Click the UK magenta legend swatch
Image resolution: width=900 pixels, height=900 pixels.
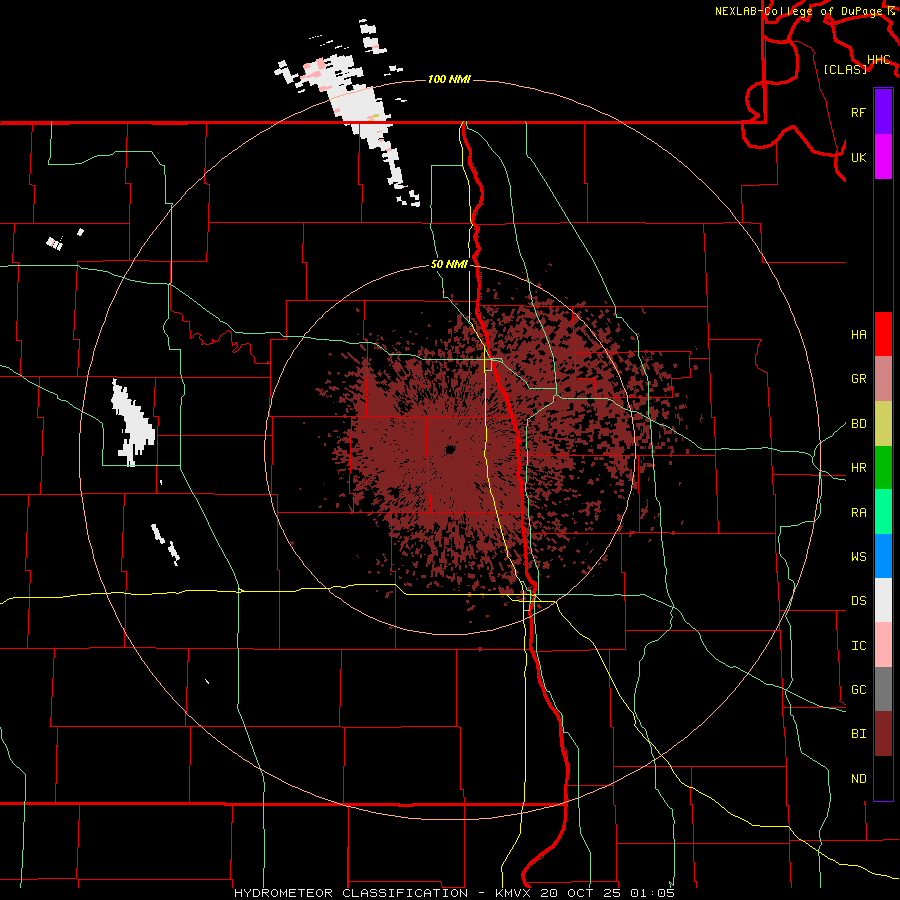tap(883, 157)
